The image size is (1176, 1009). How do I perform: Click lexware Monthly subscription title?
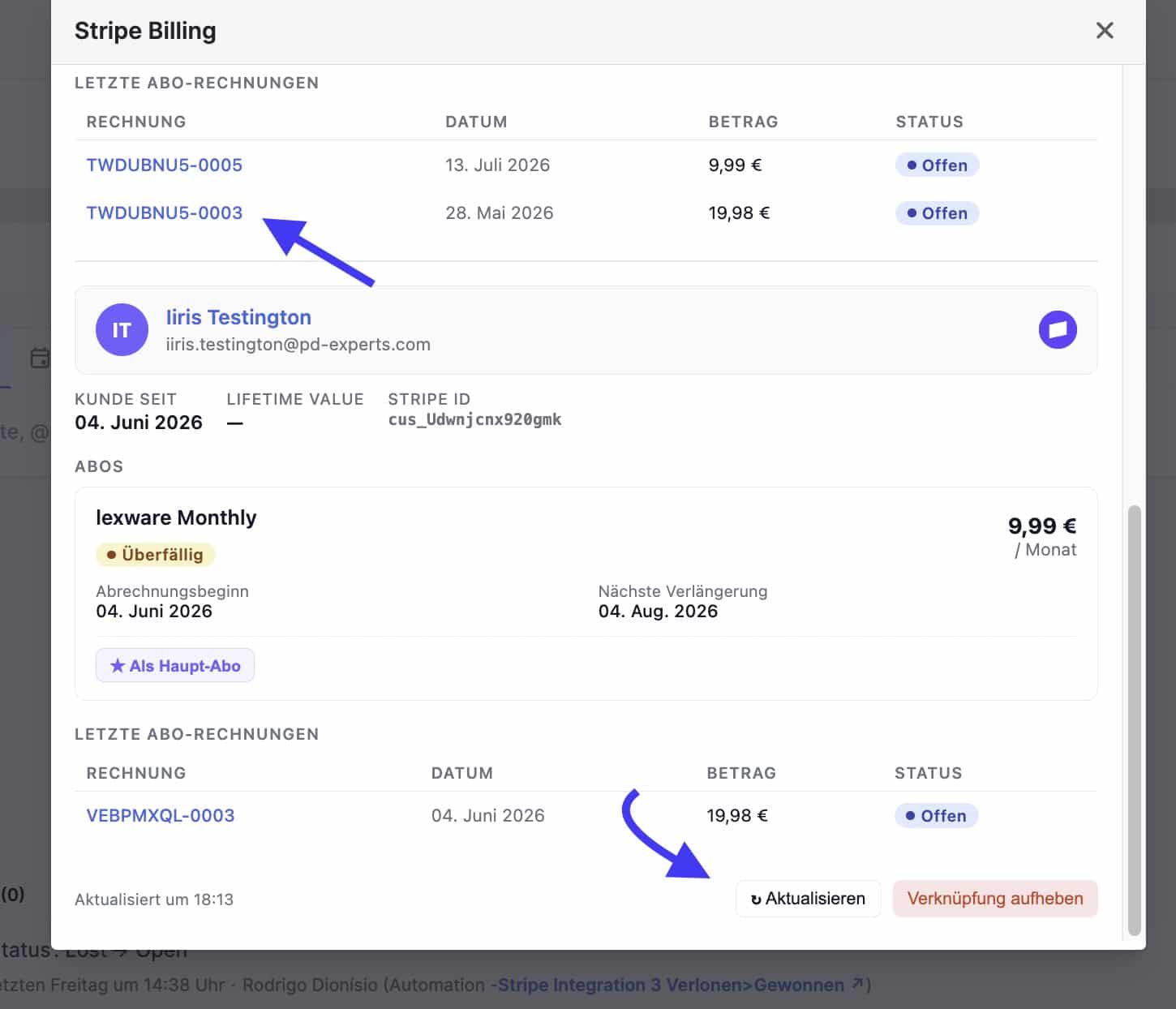pos(176,517)
